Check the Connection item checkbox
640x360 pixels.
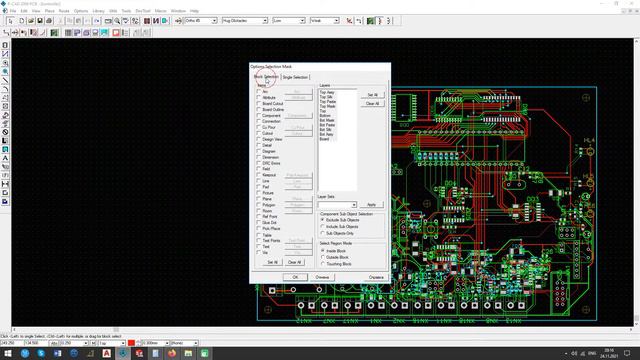258,121
